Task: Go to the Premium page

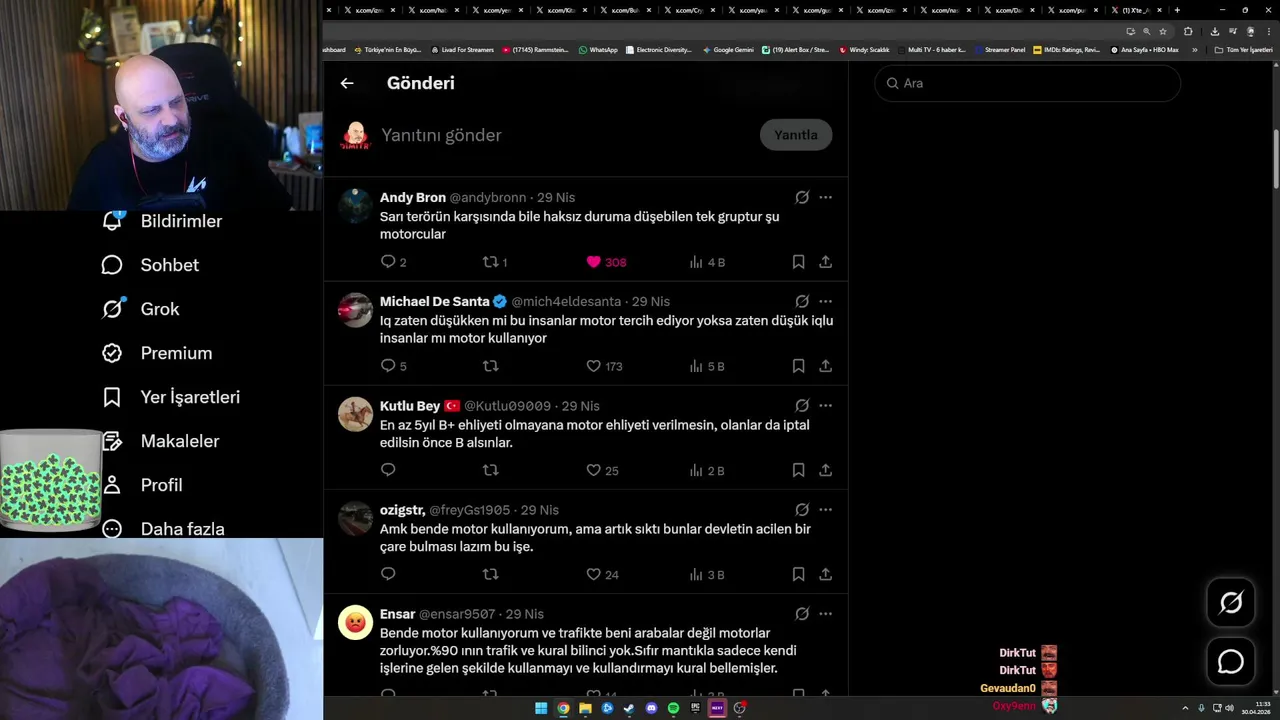Action: click(x=157, y=353)
